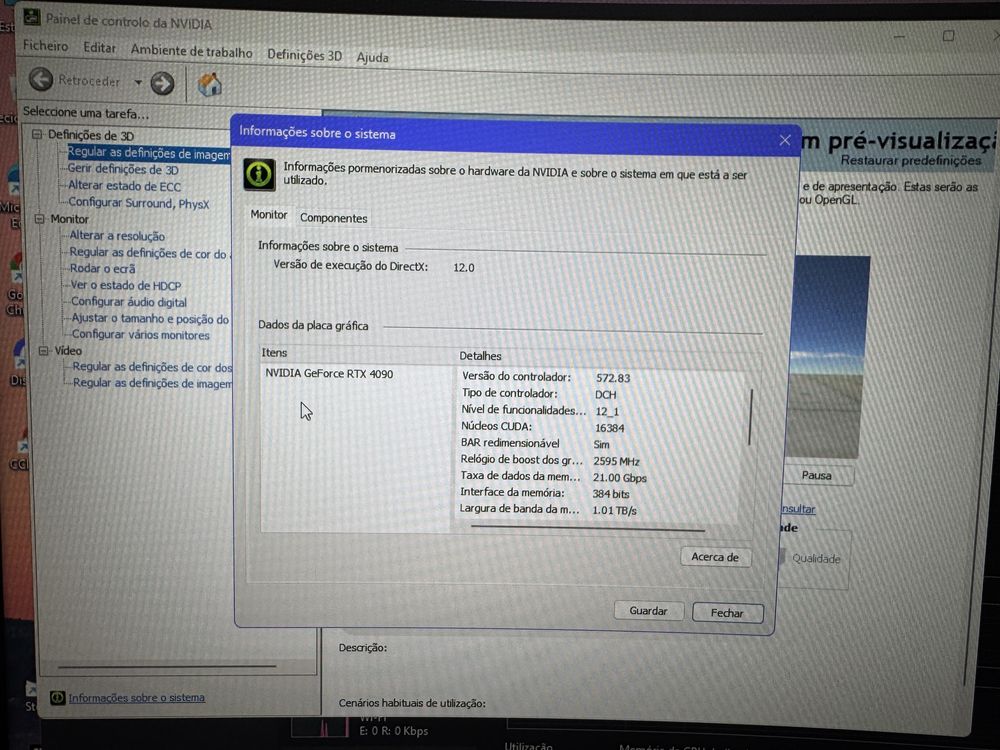Click the Fechar button

[727, 613]
